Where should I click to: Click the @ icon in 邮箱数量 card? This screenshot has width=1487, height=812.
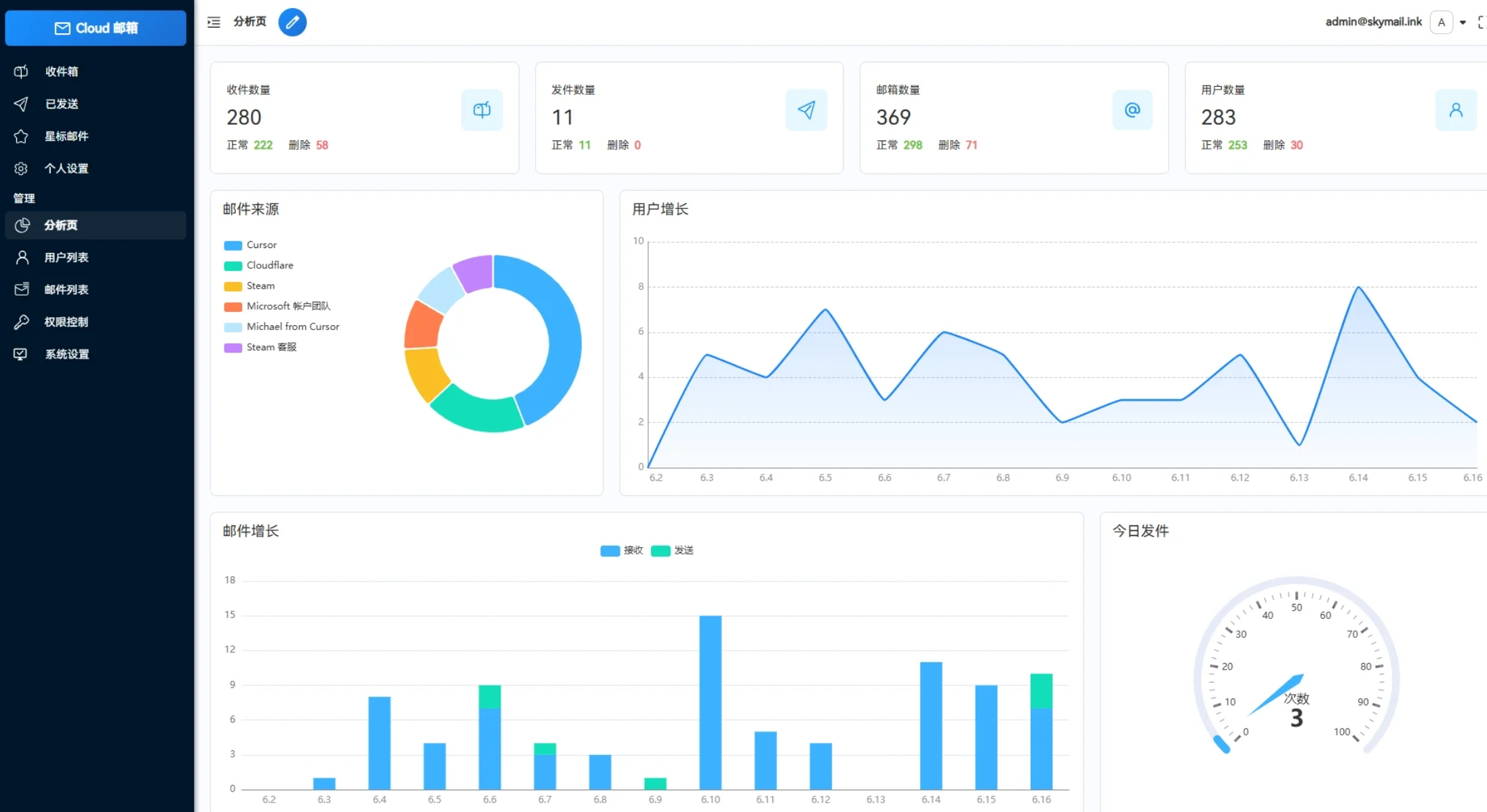click(1132, 110)
